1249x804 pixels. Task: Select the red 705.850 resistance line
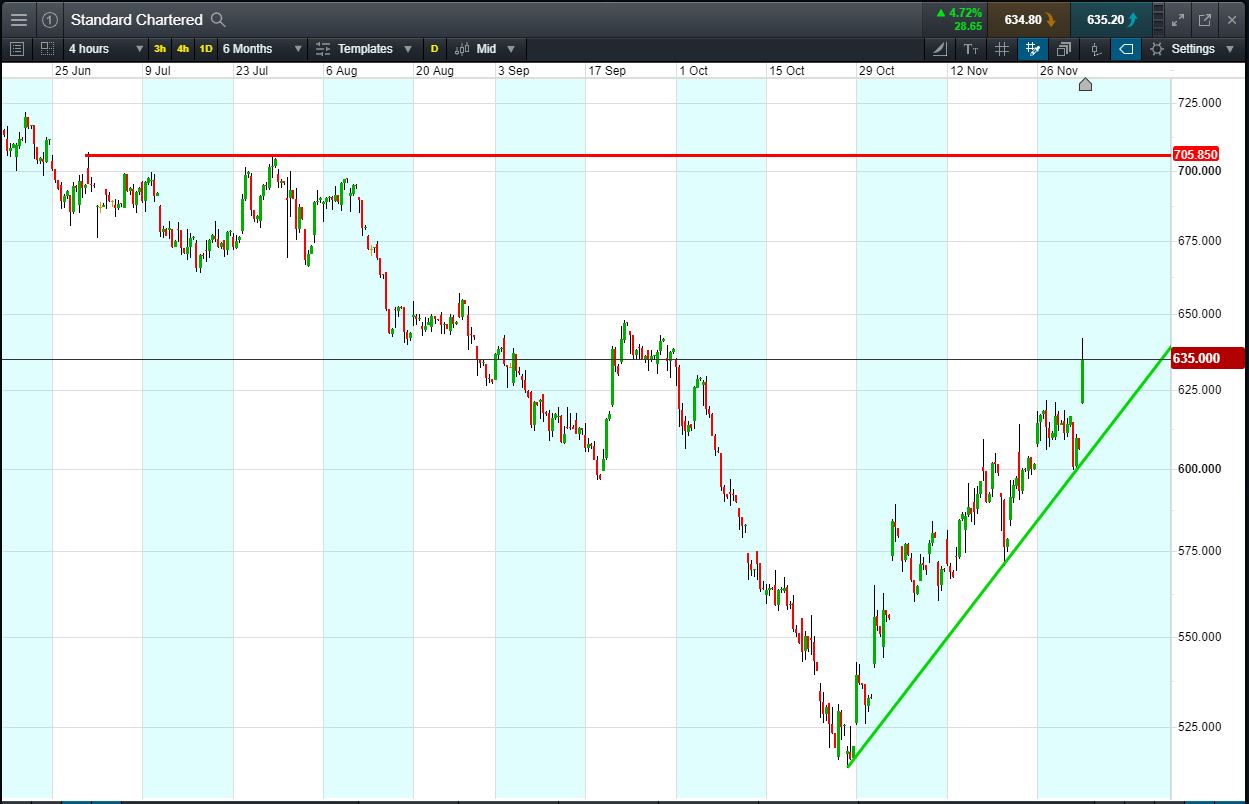[x=628, y=155]
